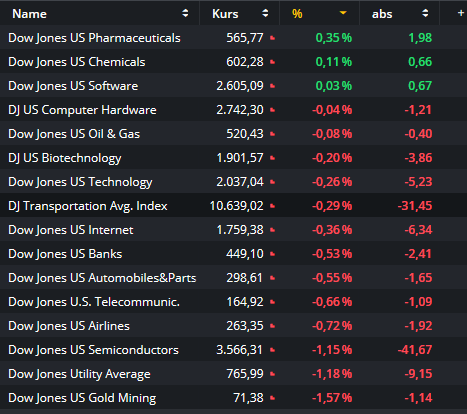Click red indicator next to 520,43
This screenshot has width=467, height=414.
click(272, 134)
